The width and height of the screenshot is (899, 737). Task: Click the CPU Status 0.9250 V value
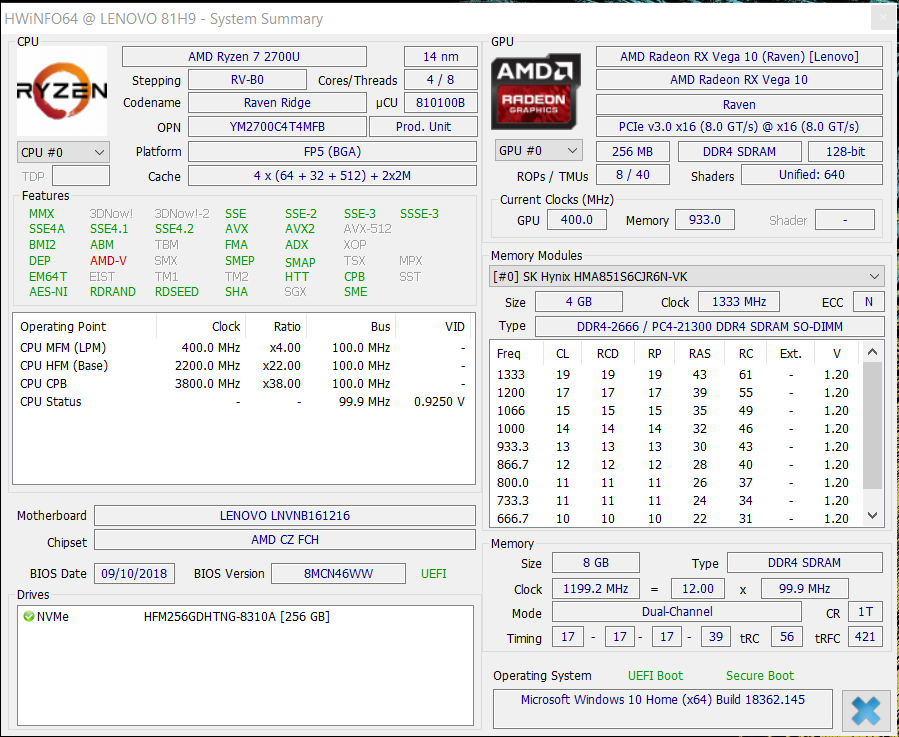439,402
